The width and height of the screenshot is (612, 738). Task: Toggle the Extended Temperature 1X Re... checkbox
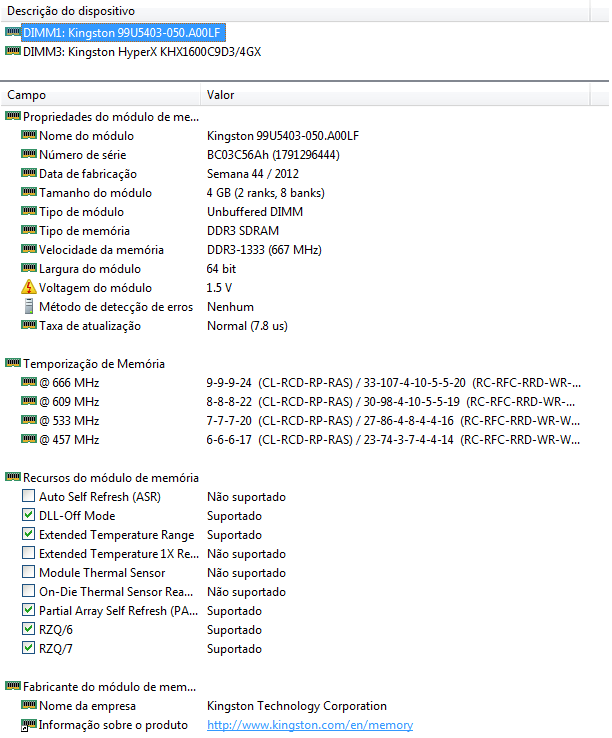pyautogui.click(x=28, y=553)
